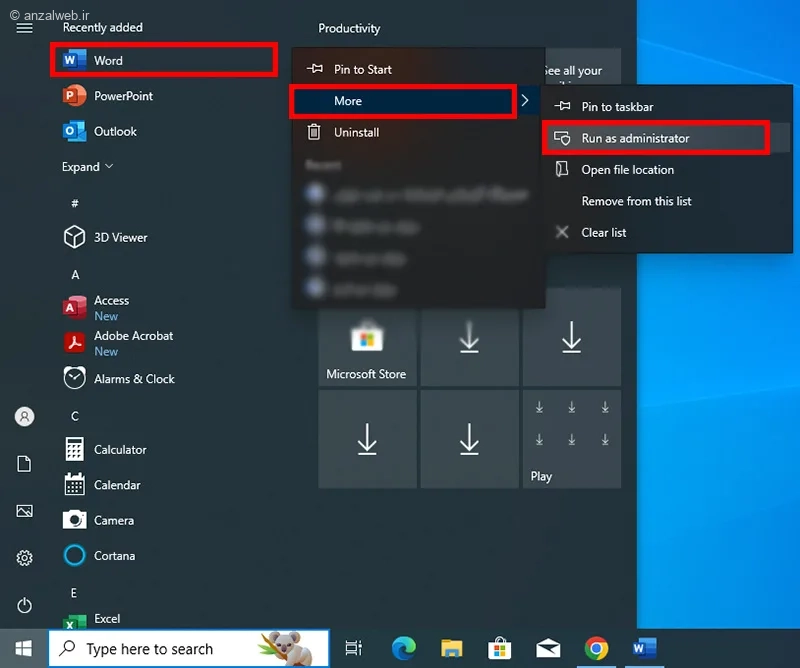The height and width of the screenshot is (668, 800).
Task: Expand the Start menu hamburger navigation
Action: pyautogui.click(x=24, y=27)
